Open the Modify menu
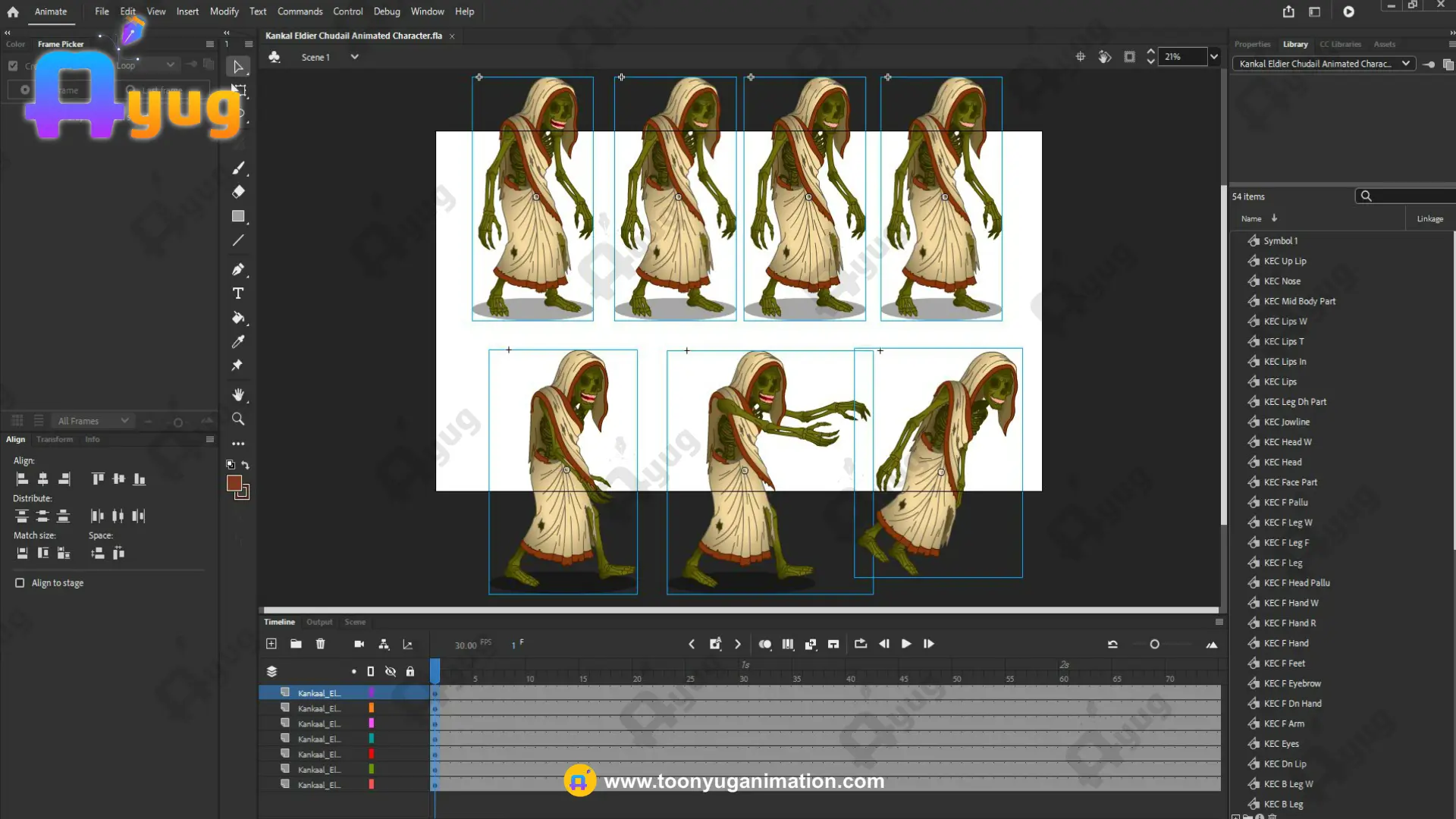 click(224, 11)
